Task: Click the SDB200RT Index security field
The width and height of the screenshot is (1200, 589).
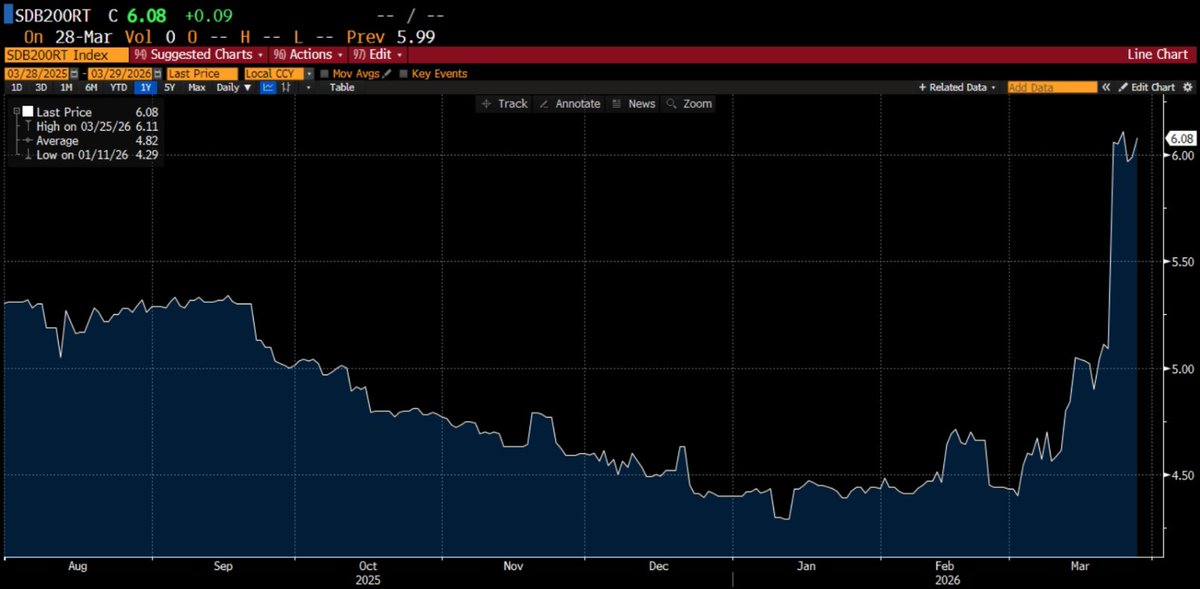Action: [66, 55]
